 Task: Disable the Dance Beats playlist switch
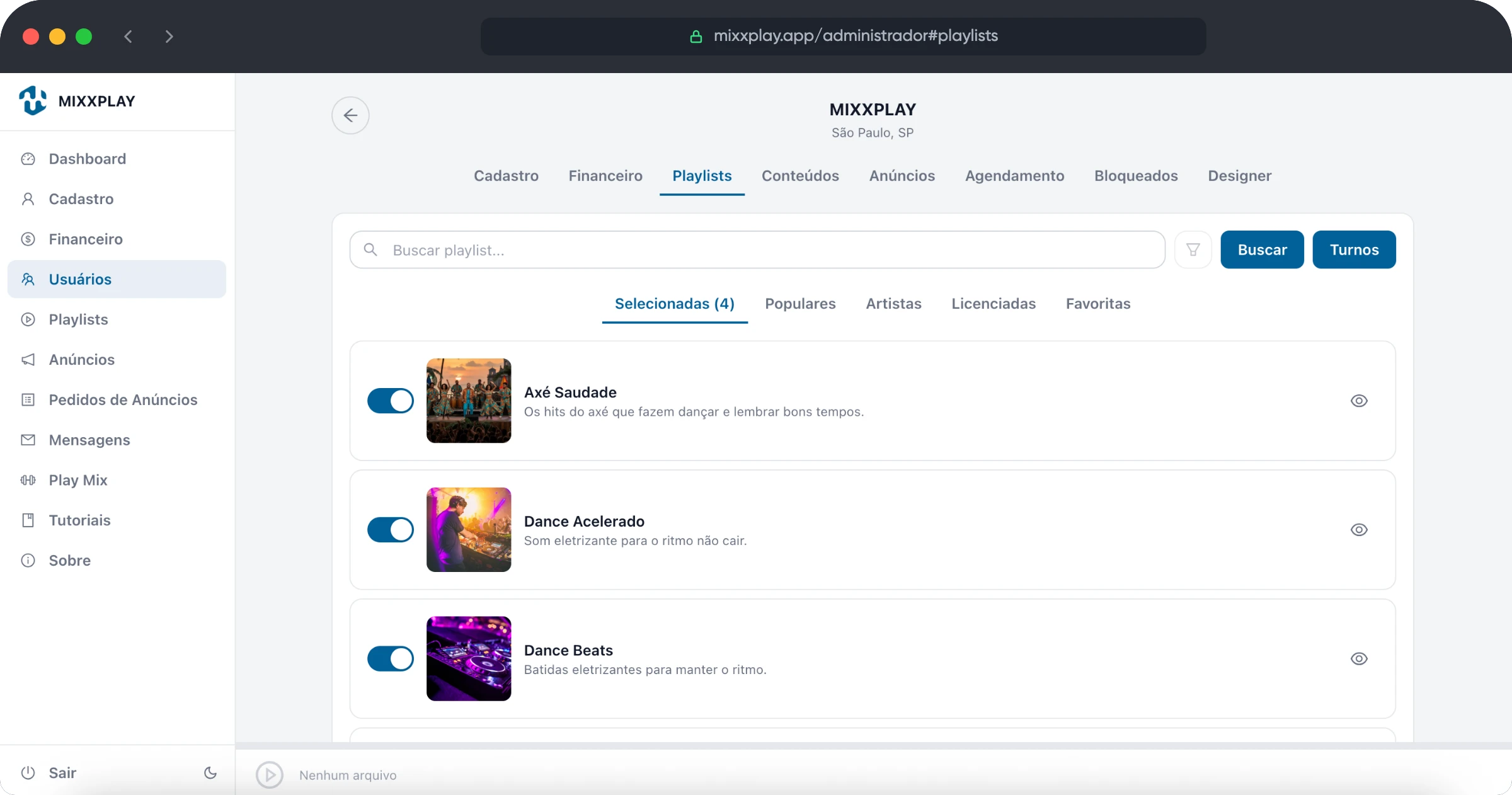[x=391, y=659]
